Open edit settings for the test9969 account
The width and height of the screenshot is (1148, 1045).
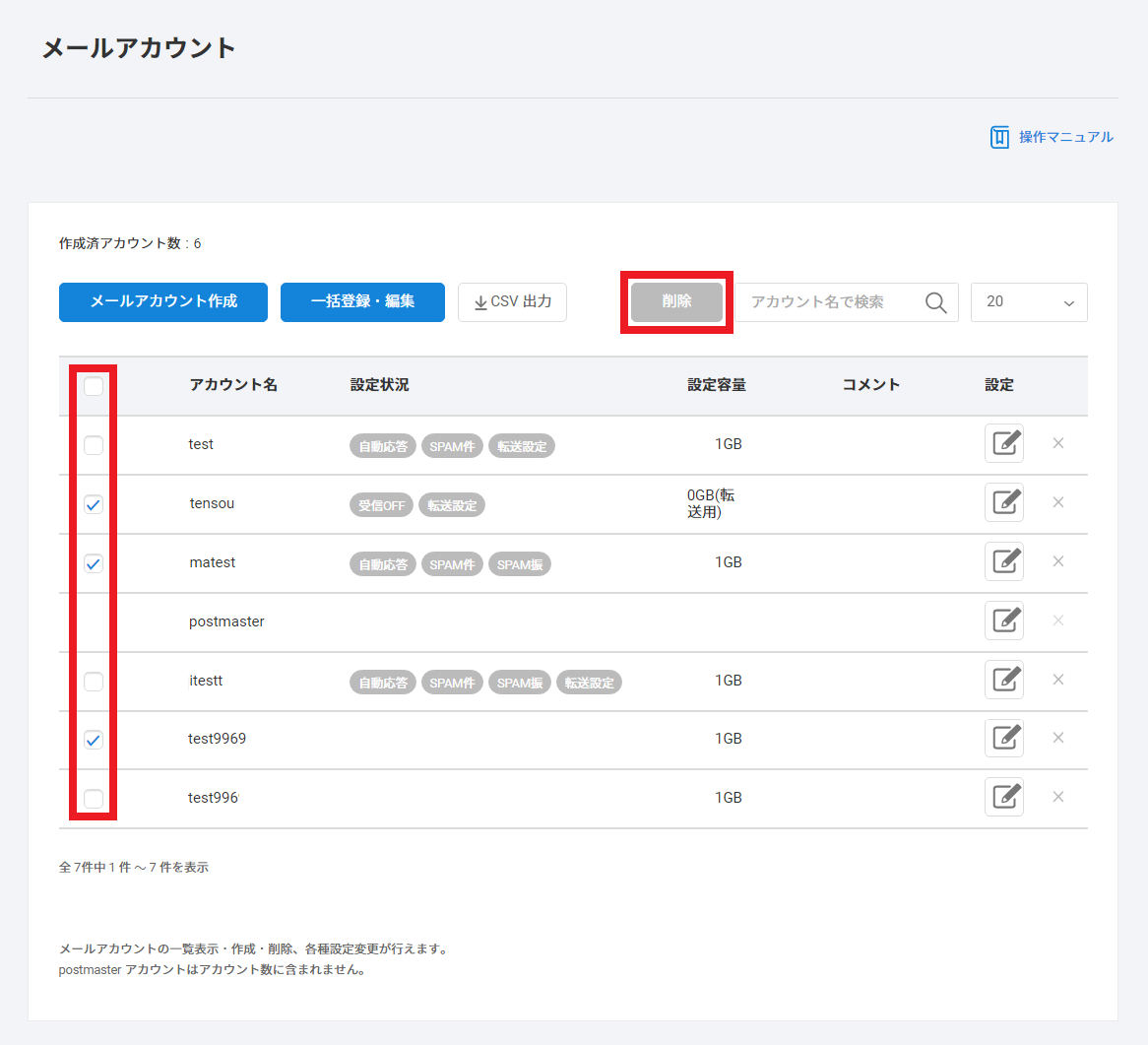pos(1003,738)
